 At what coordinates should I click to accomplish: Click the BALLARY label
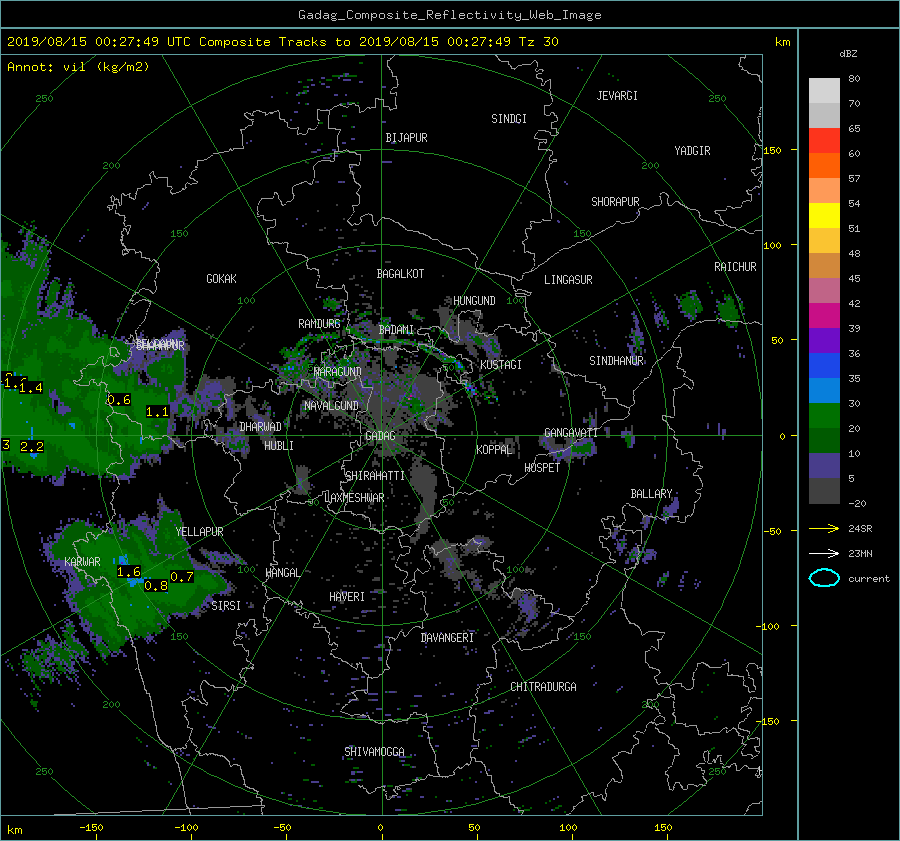(651, 494)
